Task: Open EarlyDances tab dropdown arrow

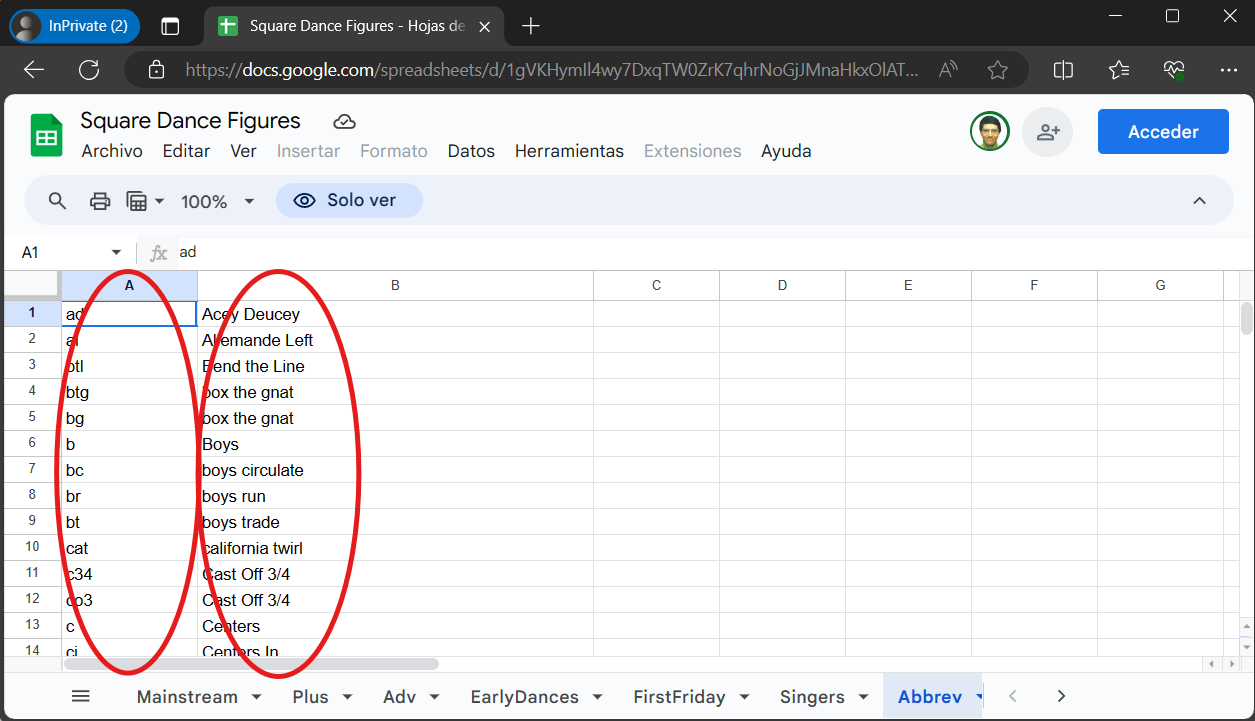Action: (597, 697)
